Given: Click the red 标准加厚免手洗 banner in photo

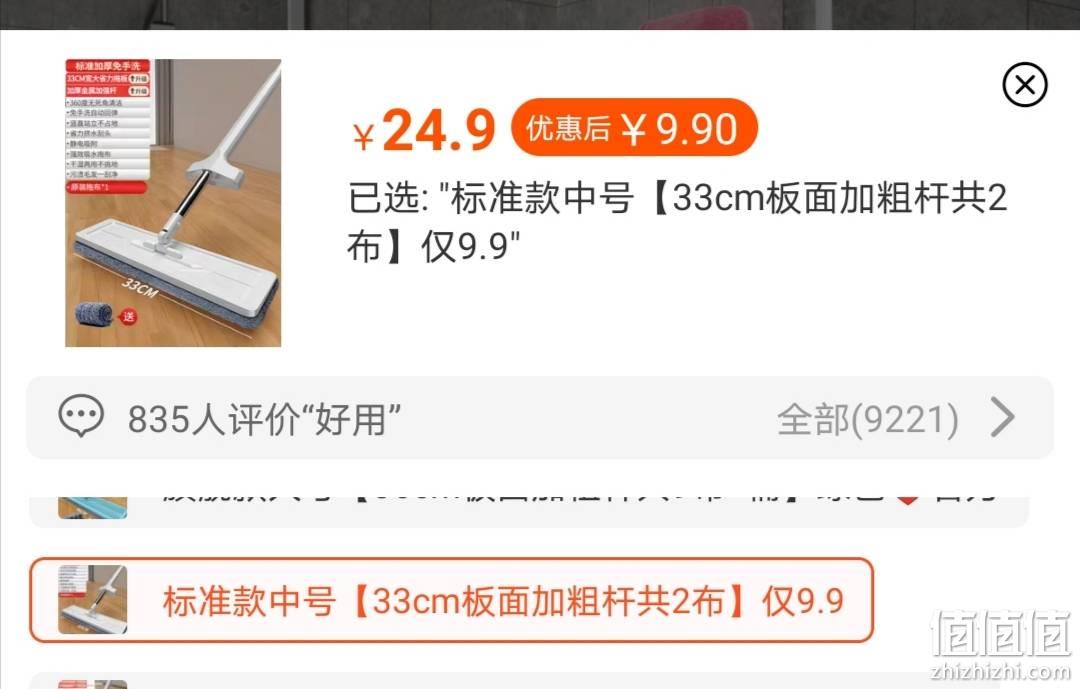Looking at the screenshot, I should pos(107,65).
